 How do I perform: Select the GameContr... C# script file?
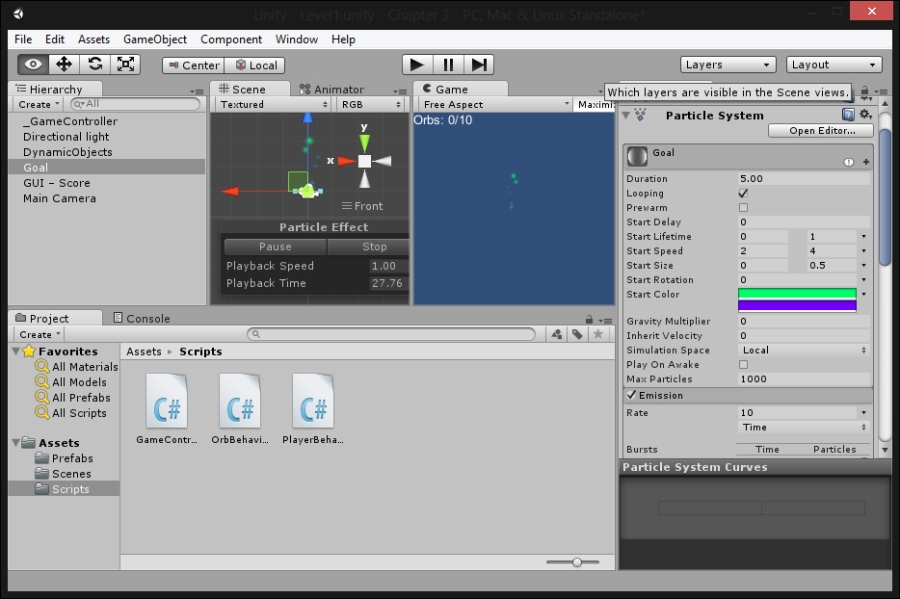pos(166,409)
